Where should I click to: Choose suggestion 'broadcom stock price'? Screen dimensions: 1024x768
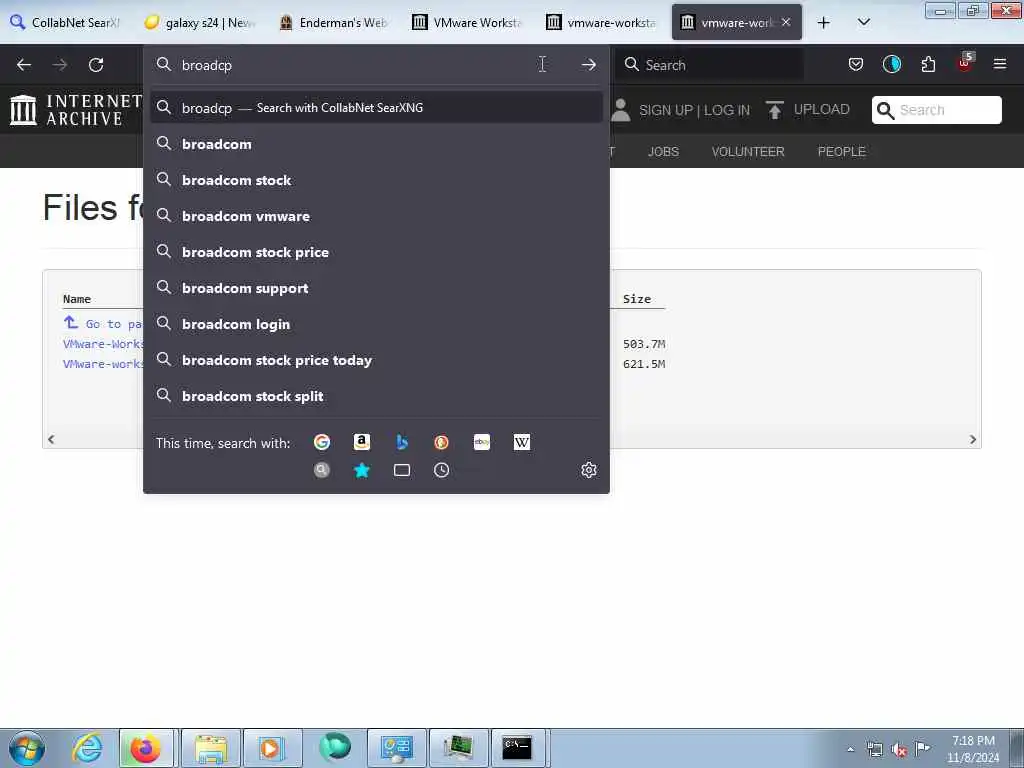[x=376, y=252]
